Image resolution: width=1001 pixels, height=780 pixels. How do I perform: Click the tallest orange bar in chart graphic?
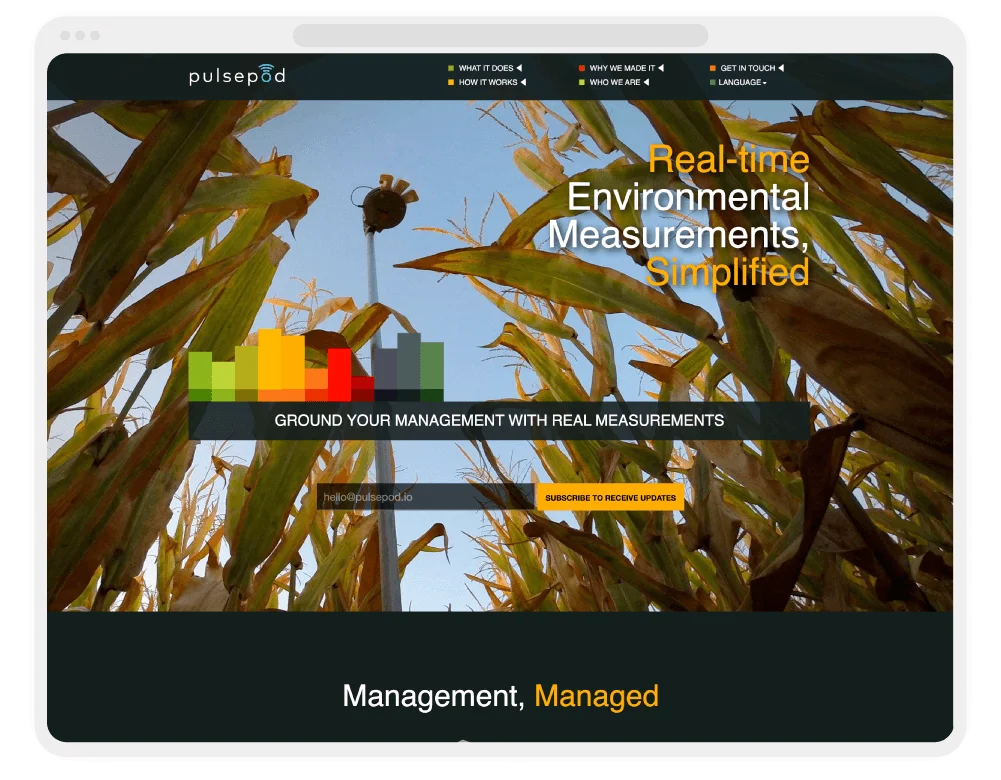(x=269, y=365)
